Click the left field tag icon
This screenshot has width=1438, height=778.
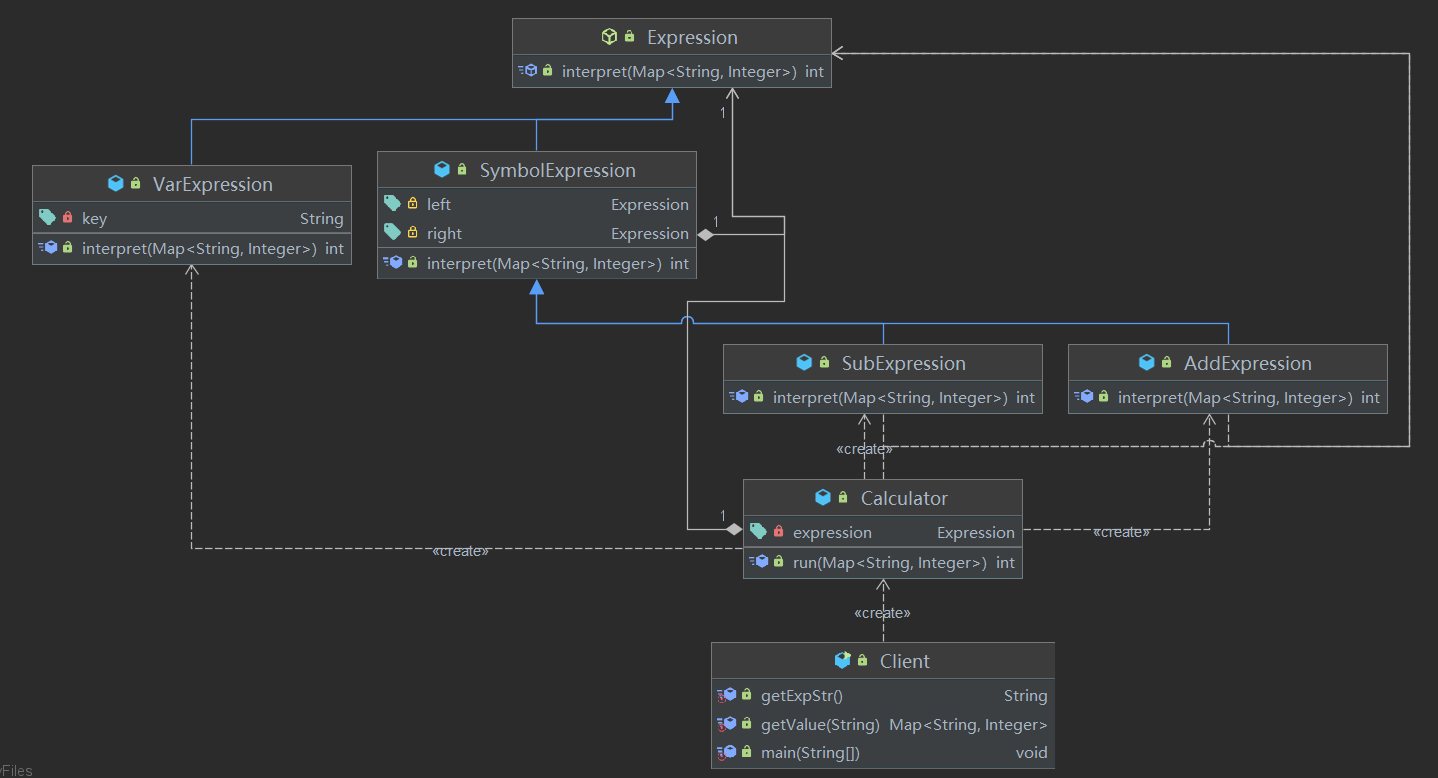392,203
